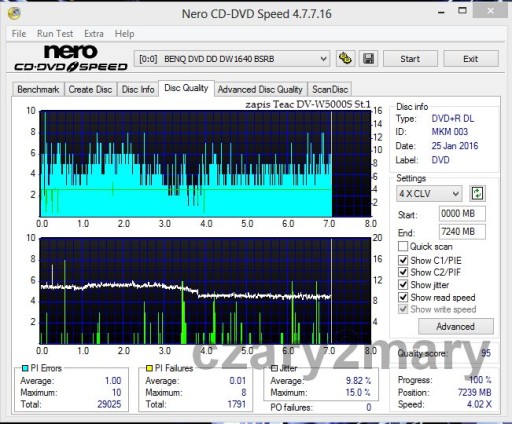Maximize the Nero CD-DVD Speed window
512x424 pixels.
pyautogui.click(x=462, y=11)
